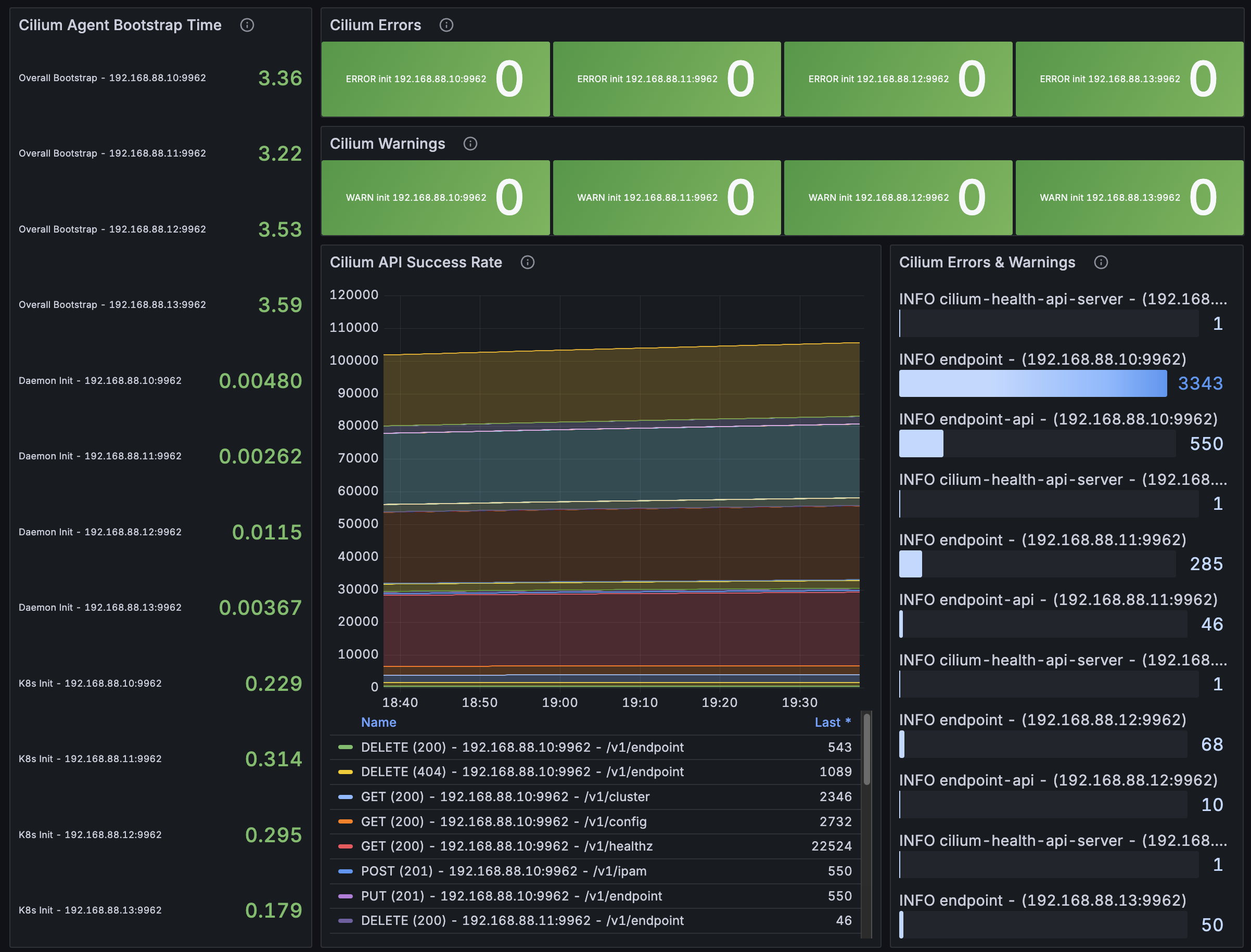This screenshot has width=1251, height=952.
Task: Click orange color swatch of GET /v1/config
Action: [x=345, y=821]
